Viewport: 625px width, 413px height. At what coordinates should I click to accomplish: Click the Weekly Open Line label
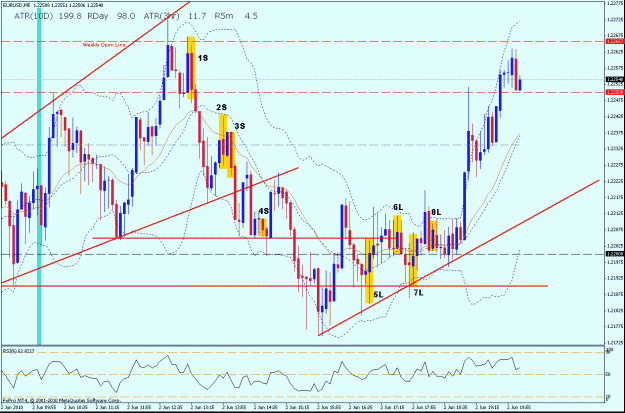point(104,45)
